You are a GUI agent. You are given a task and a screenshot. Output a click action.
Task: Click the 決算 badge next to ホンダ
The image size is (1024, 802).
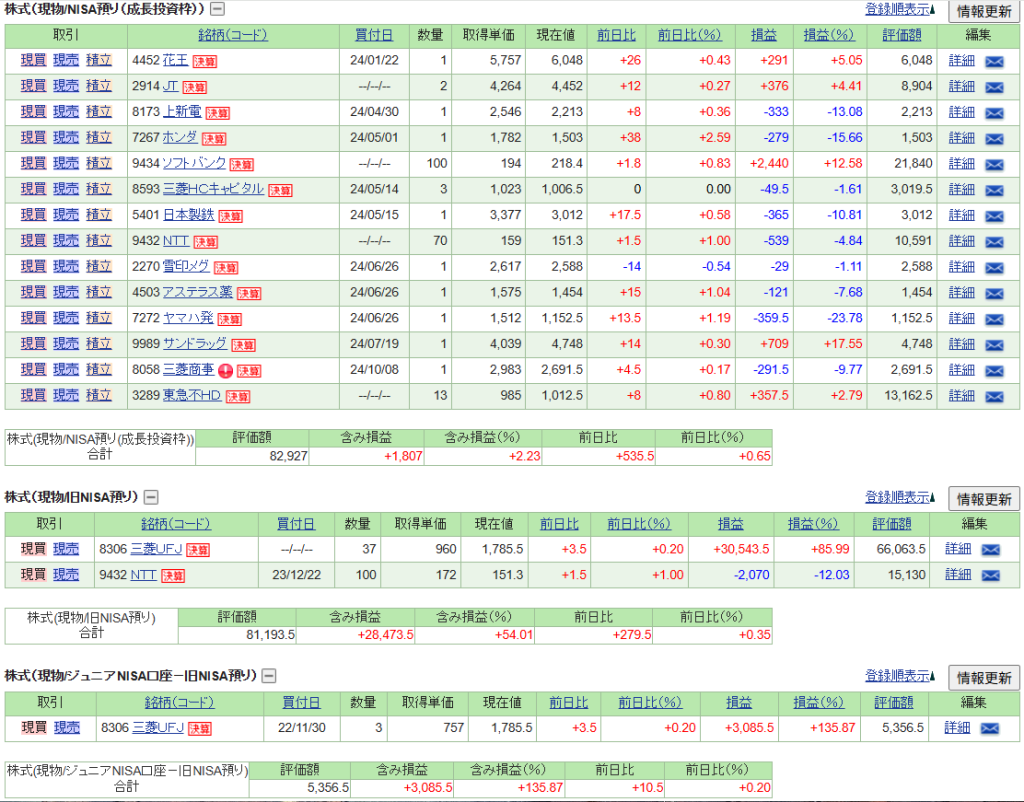click(x=214, y=138)
